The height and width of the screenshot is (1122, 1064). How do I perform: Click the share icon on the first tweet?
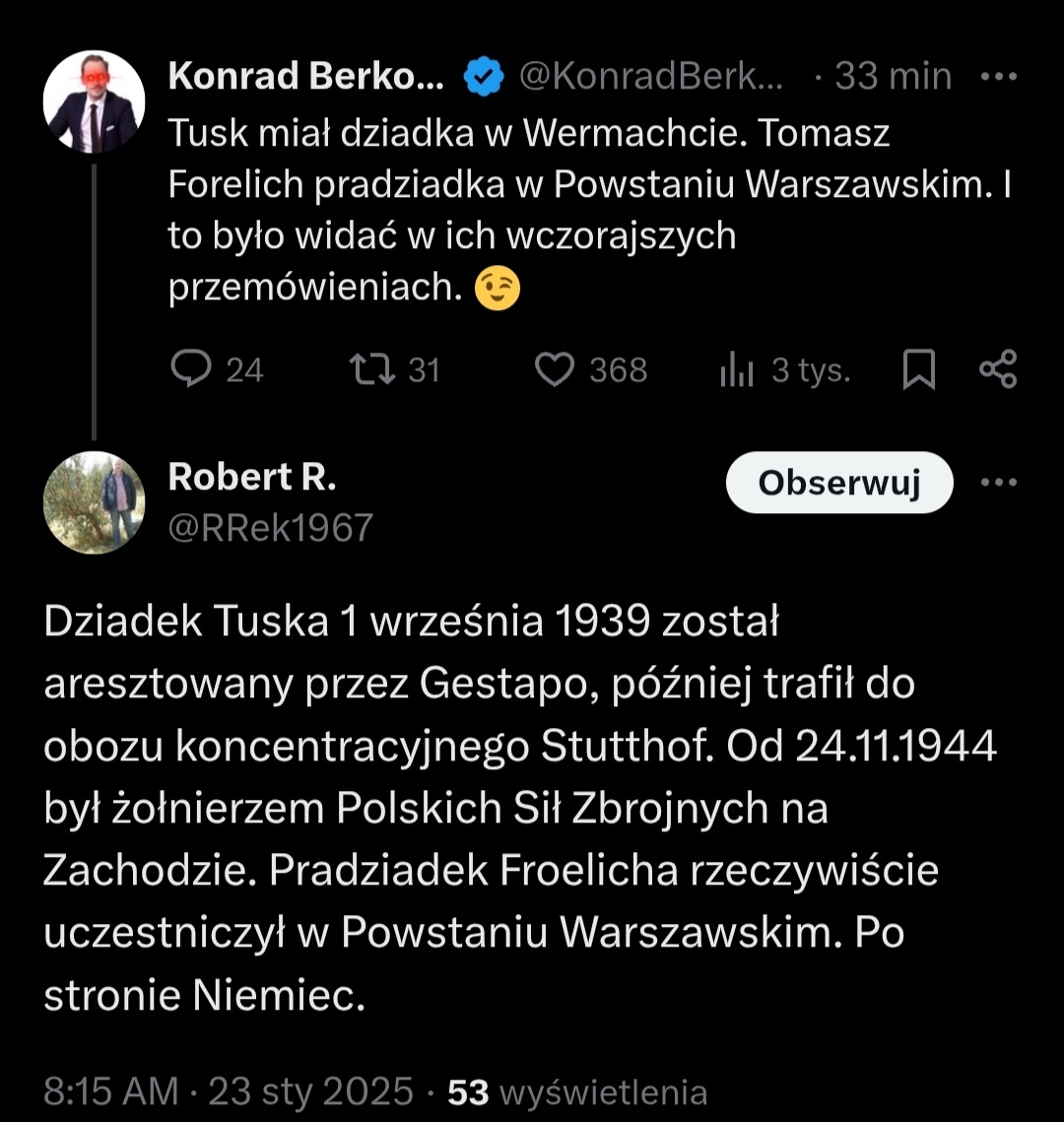coord(997,369)
